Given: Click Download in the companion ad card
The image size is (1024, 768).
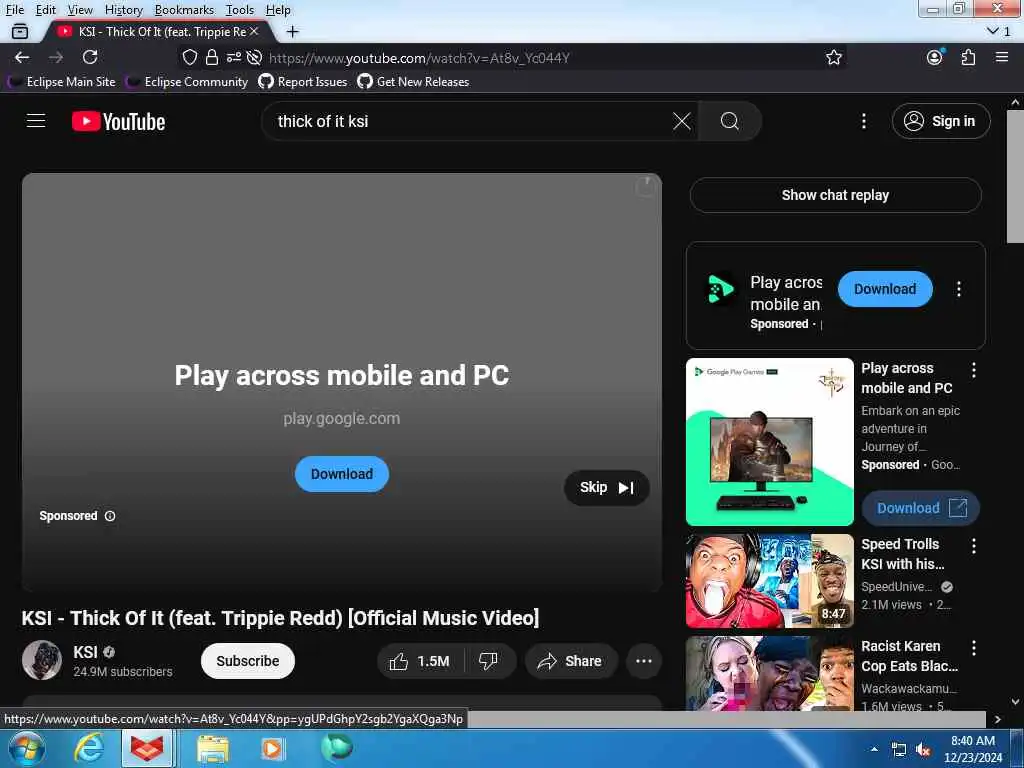Looking at the screenshot, I should 885,289.
